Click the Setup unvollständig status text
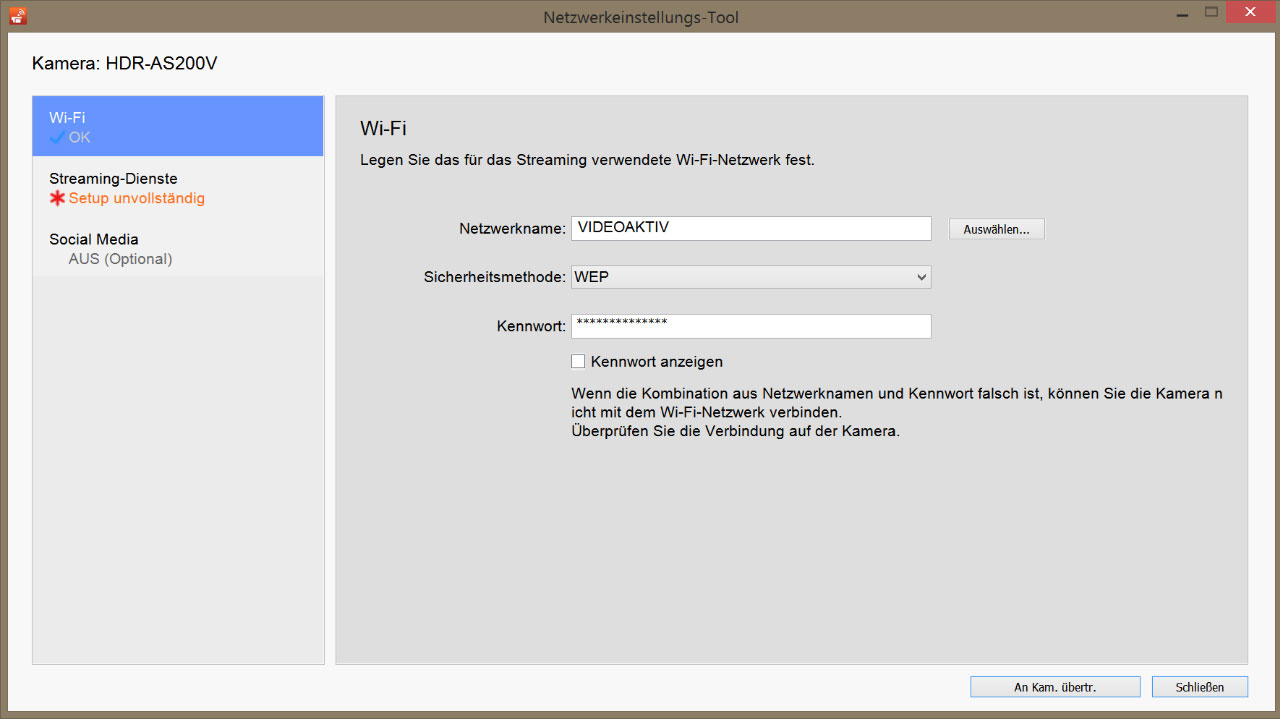Screen dimensions: 1280x720 coord(136,198)
